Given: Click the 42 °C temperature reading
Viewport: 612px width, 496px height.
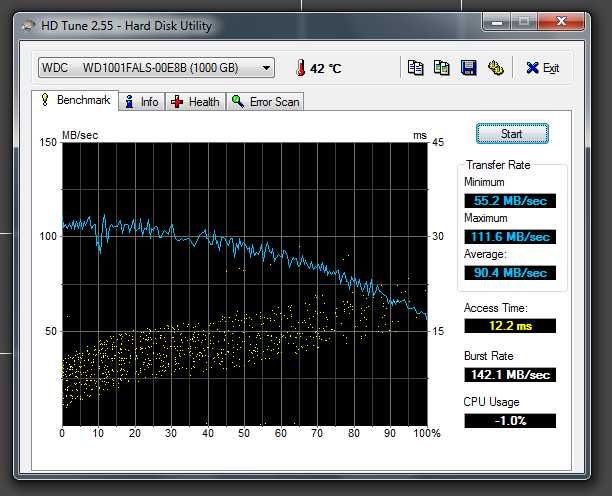Looking at the screenshot, I should 325,68.
